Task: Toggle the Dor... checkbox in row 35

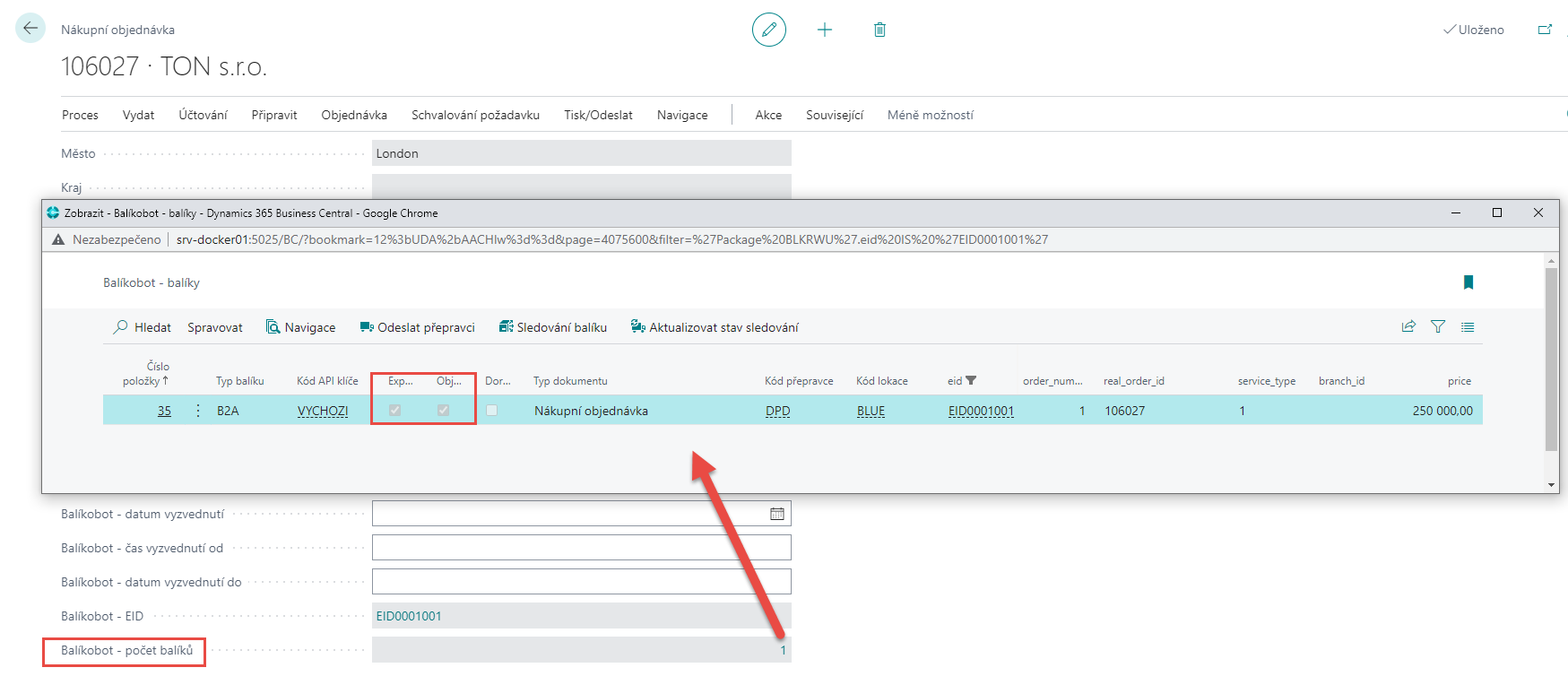Action: click(491, 411)
